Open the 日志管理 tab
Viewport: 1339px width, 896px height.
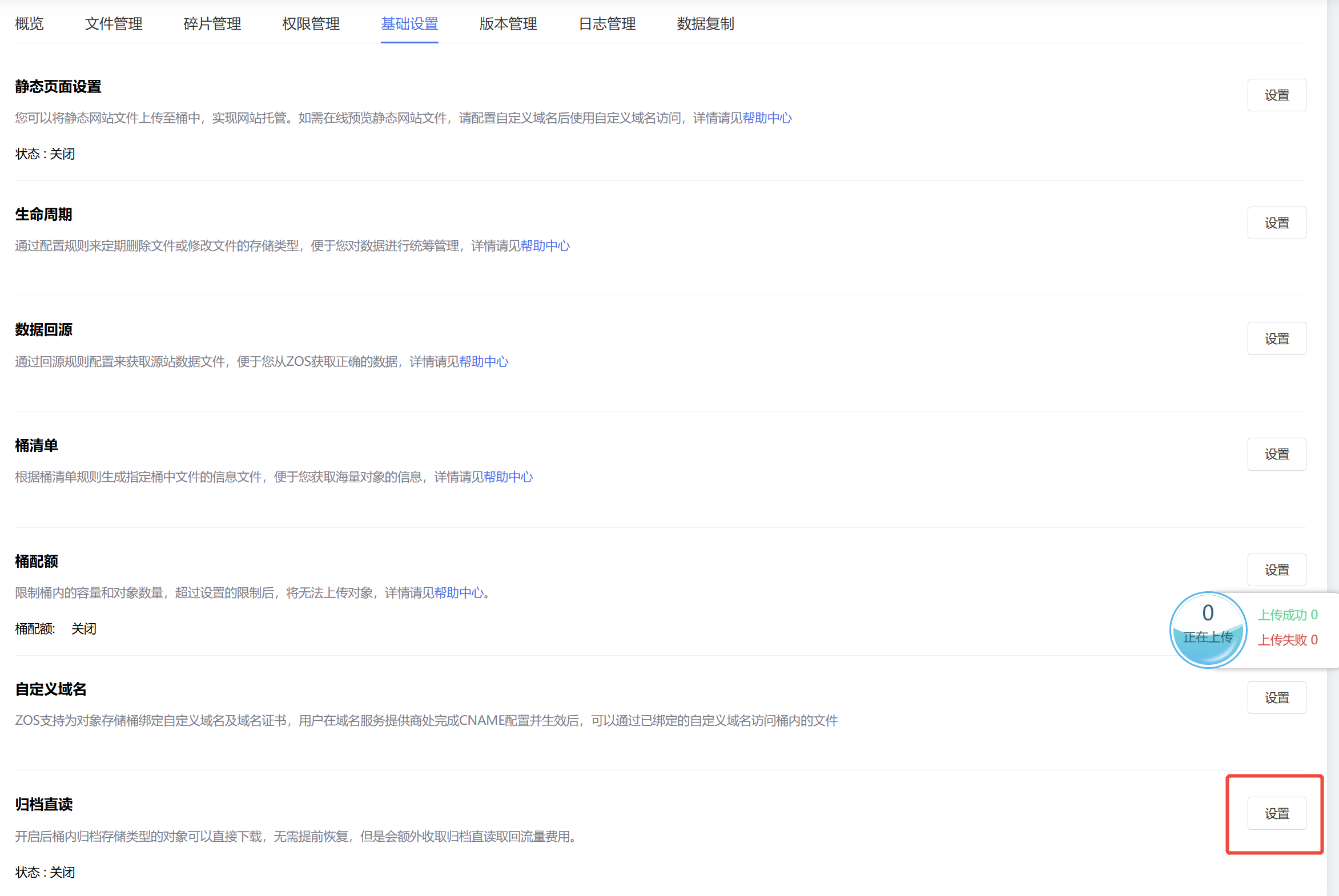click(x=606, y=24)
